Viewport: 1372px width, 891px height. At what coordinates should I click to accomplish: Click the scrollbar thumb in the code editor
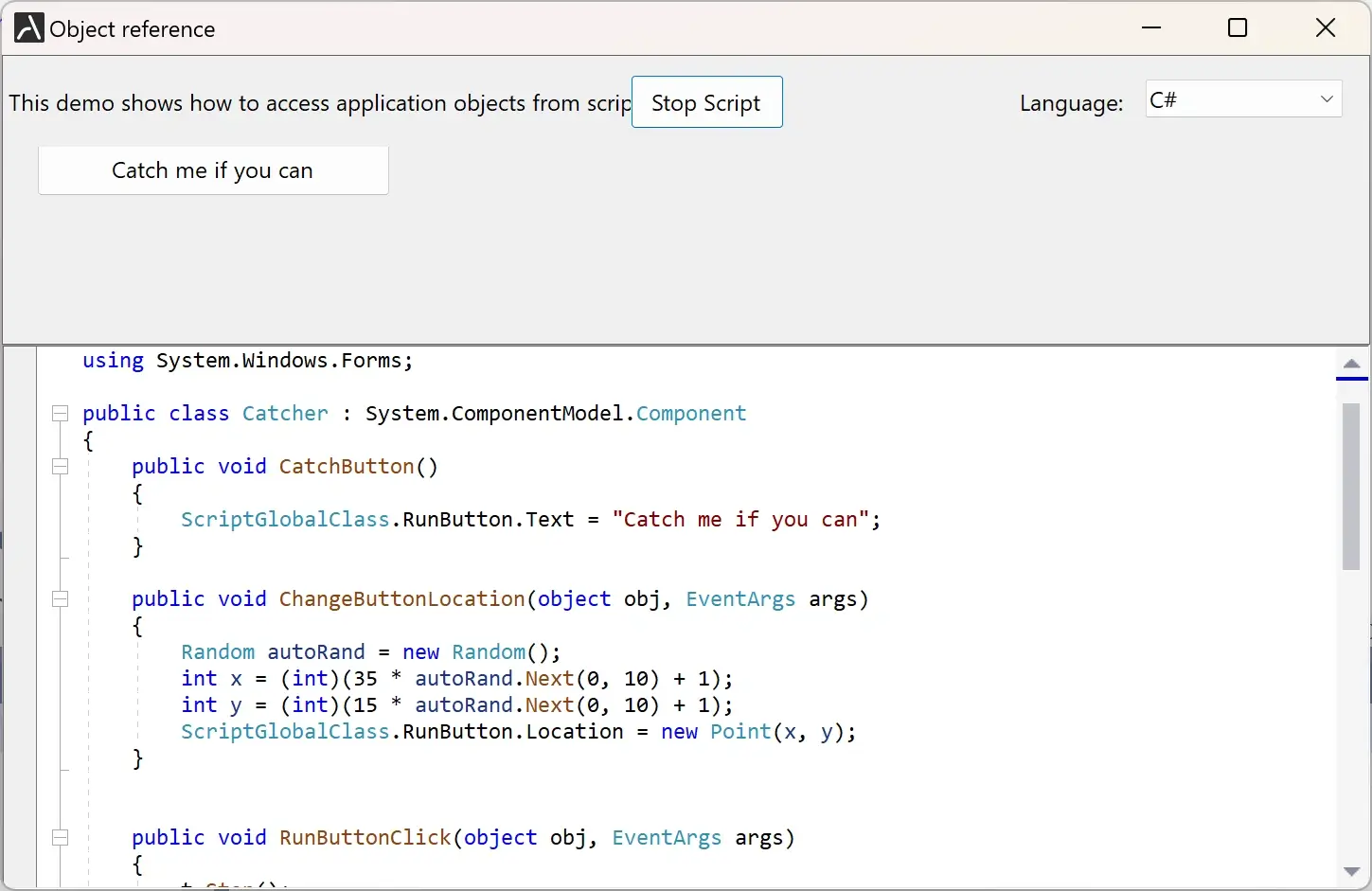[x=1351, y=485]
